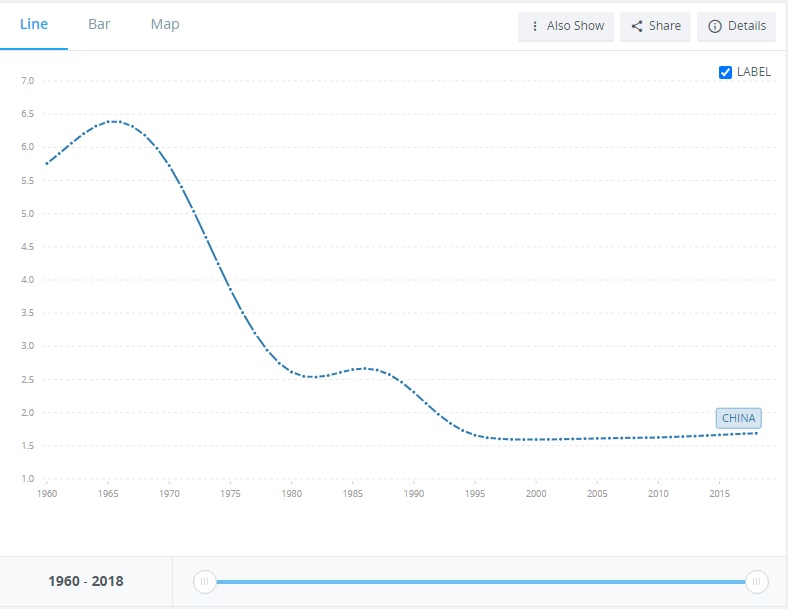Image resolution: width=788 pixels, height=609 pixels.
Task: Click the 4.0 y-axis label
Action: (27, 280)
